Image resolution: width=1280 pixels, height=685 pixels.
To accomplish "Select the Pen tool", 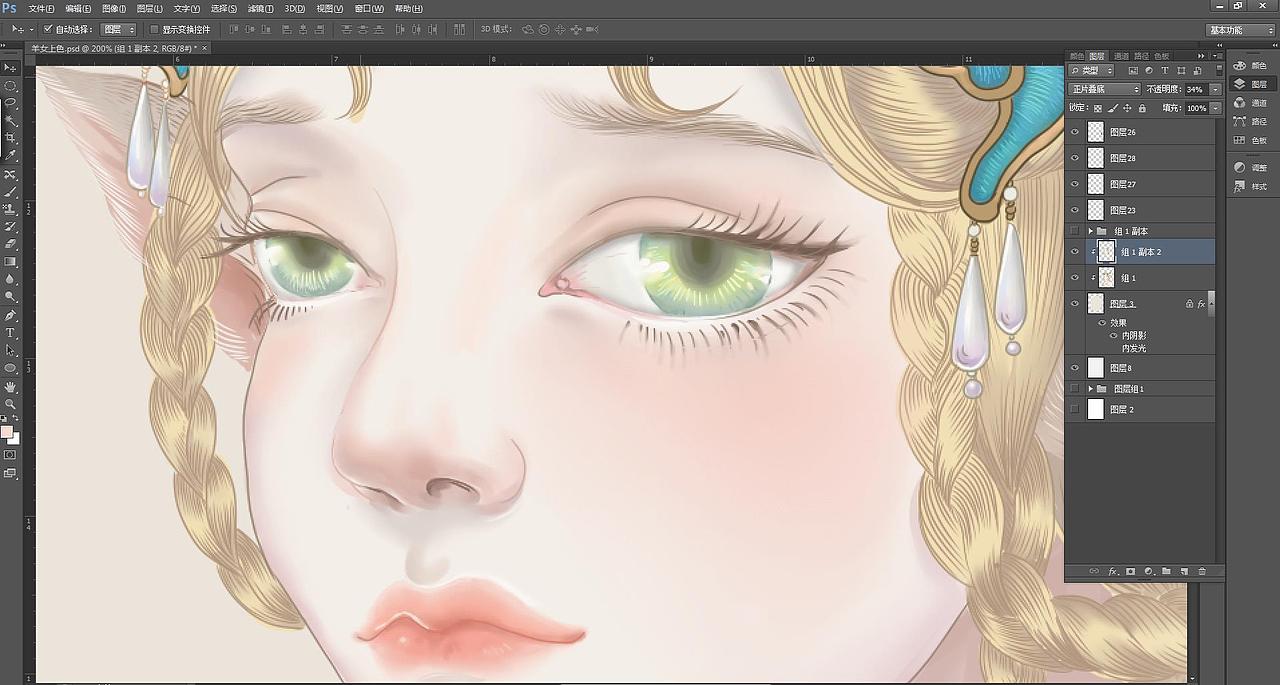I will pyautogui.click(x=10, y=314).
